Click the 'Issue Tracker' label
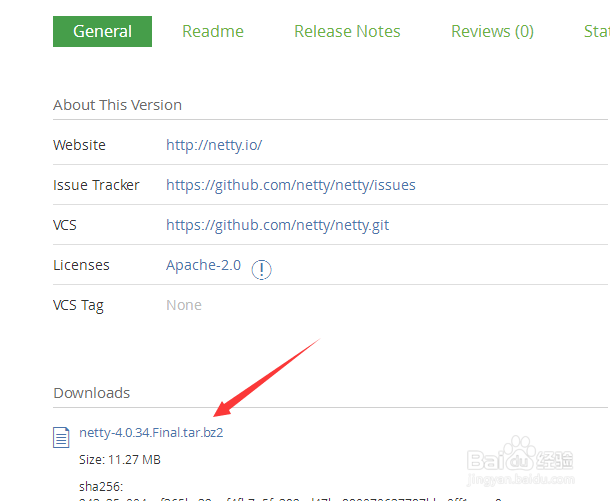 [96, 185]
